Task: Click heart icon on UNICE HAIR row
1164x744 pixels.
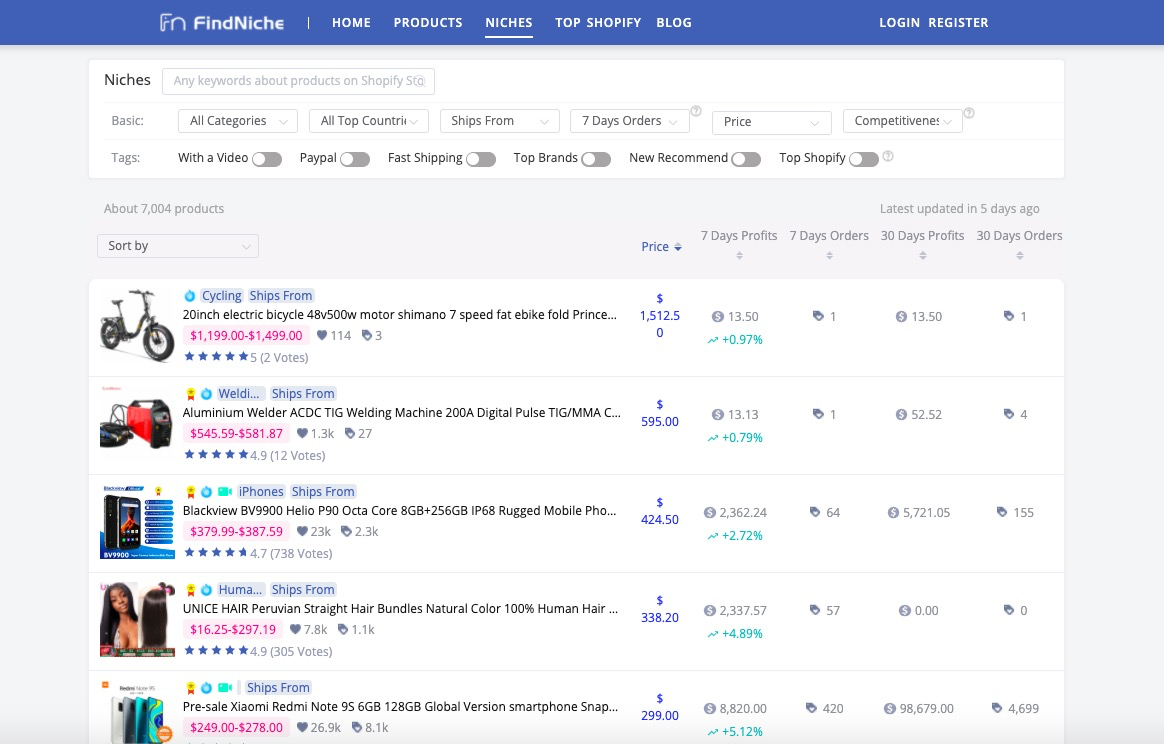Action: click(x=295, y=629)
